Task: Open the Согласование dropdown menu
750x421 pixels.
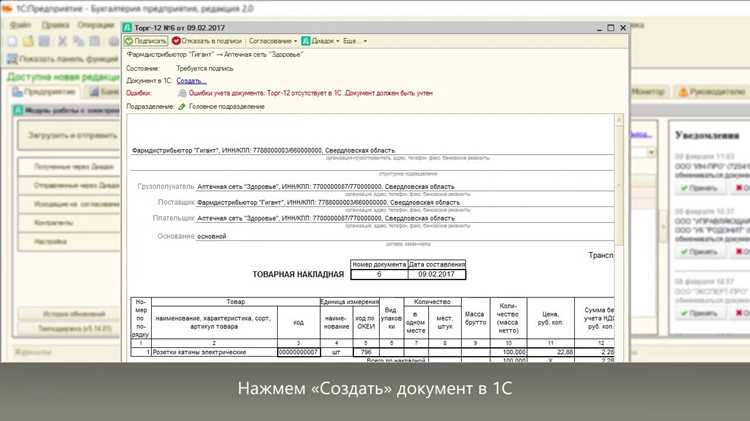Action: click(x=273, y=41)
